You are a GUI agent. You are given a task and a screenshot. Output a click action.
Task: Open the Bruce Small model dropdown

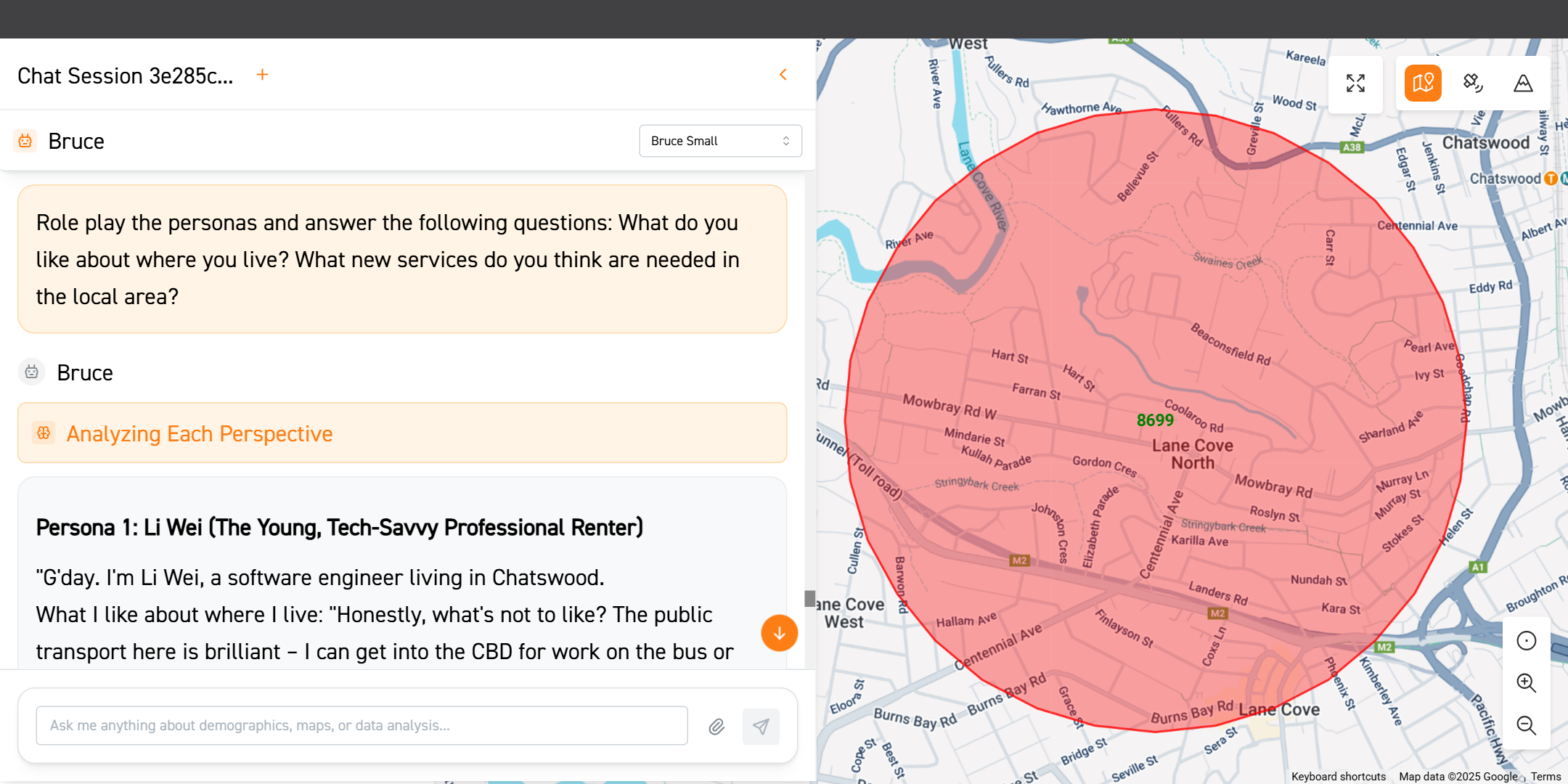coord(720,141)
